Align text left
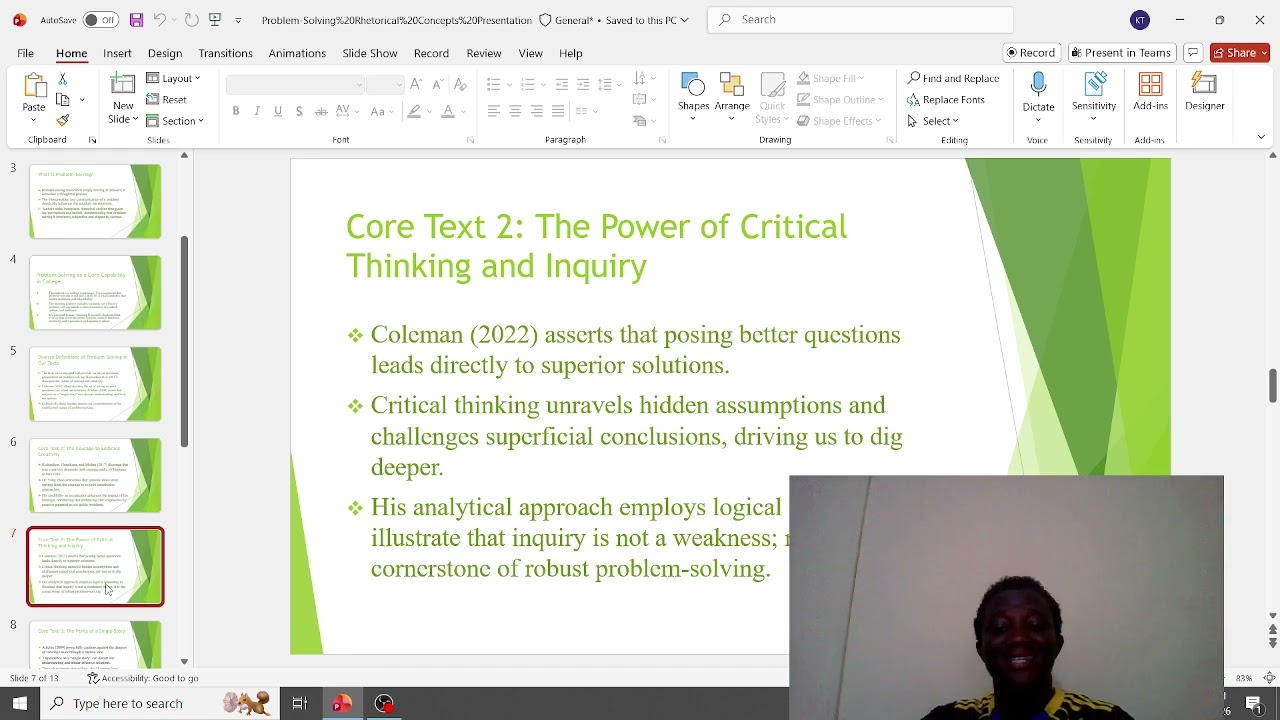Screen dimensions: 1280x720 click(x=494, y=111)
